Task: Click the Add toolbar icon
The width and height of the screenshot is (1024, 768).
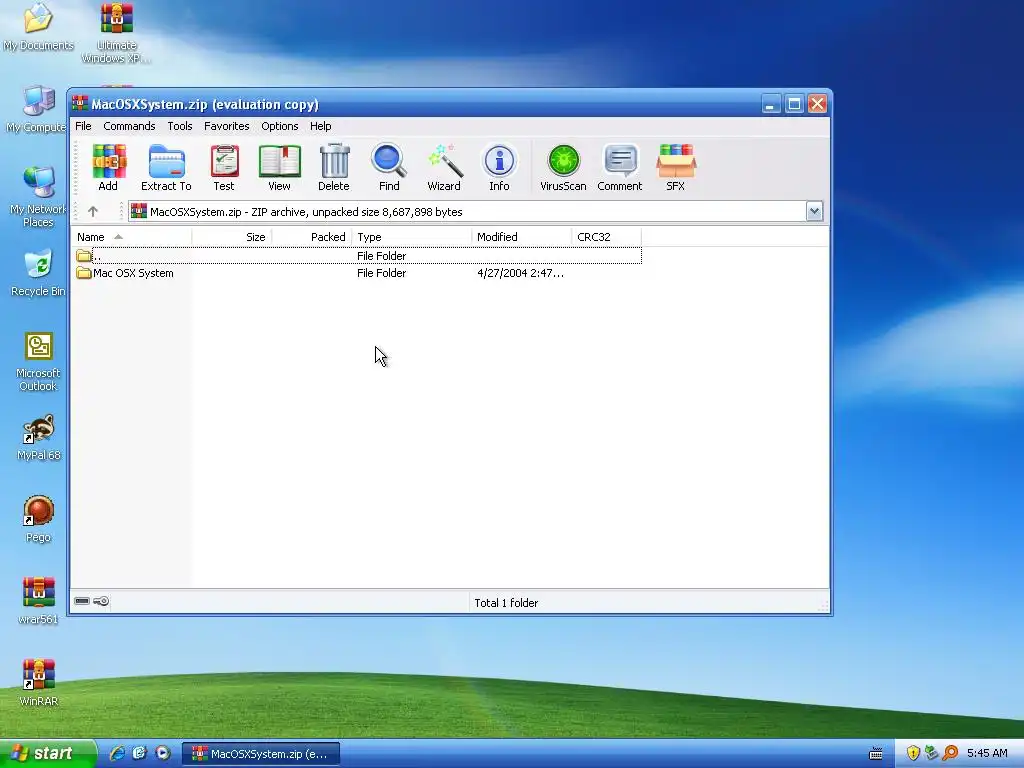Action: (108, 168)
